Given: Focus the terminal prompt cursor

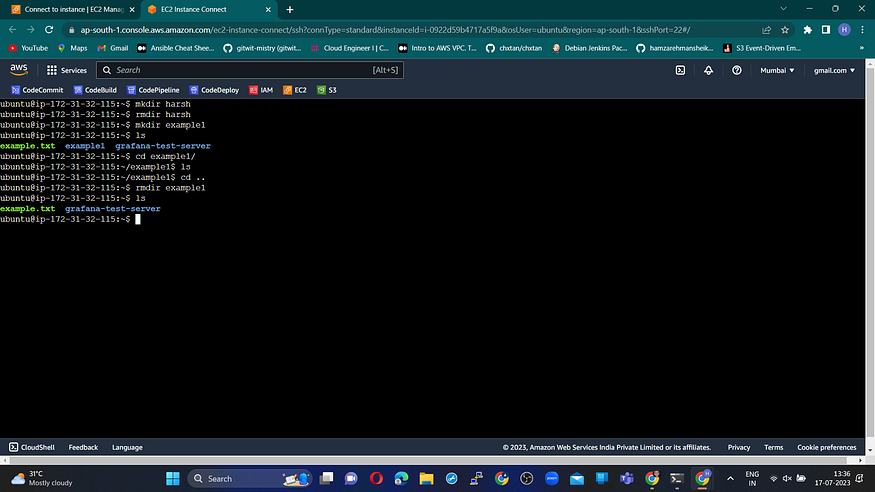Looking at the screenshot, I should tap(138, 219).
